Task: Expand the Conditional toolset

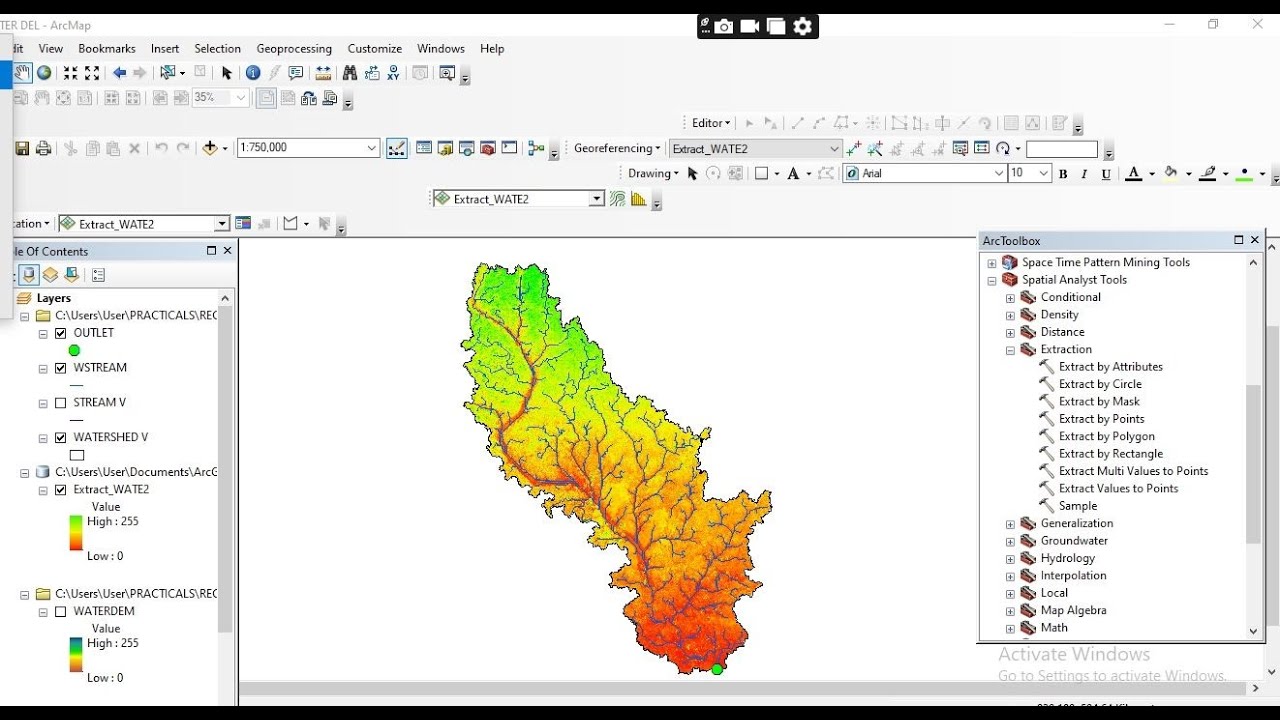Action: click(1010, 298)
